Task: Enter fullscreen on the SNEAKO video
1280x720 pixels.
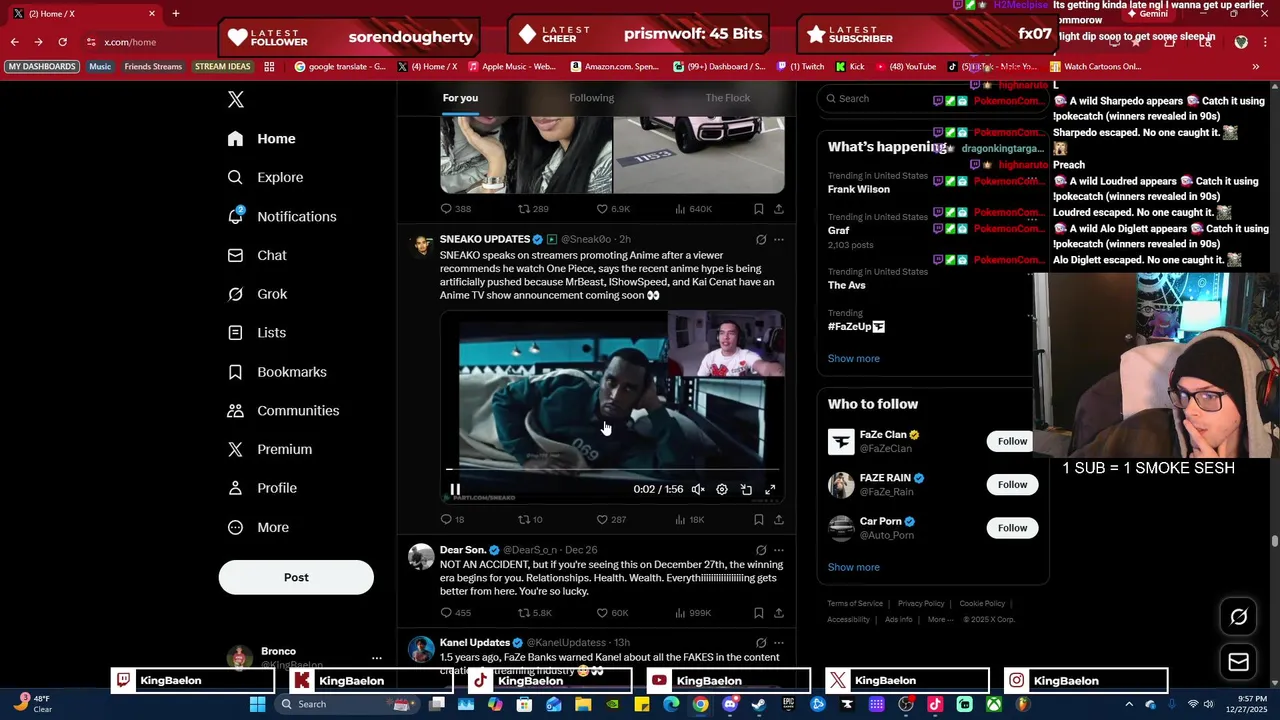Action: coord(770,489)
